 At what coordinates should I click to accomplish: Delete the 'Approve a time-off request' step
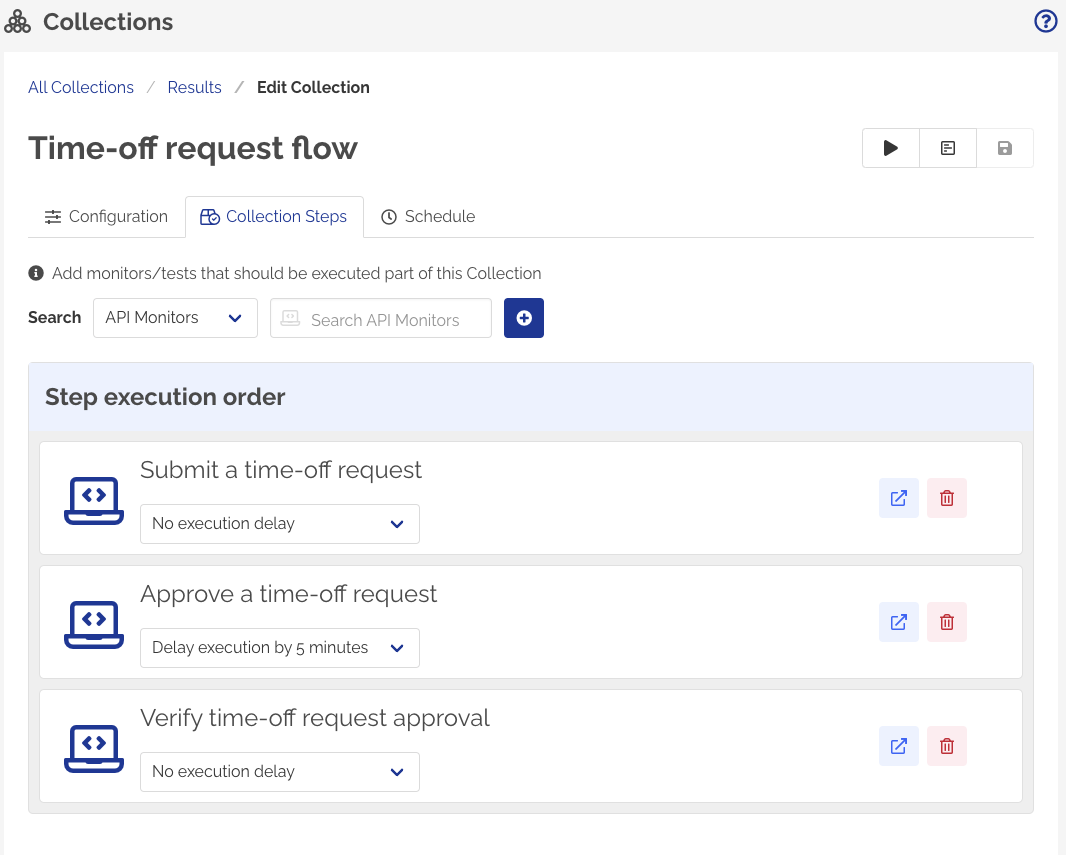click(946, 621)
